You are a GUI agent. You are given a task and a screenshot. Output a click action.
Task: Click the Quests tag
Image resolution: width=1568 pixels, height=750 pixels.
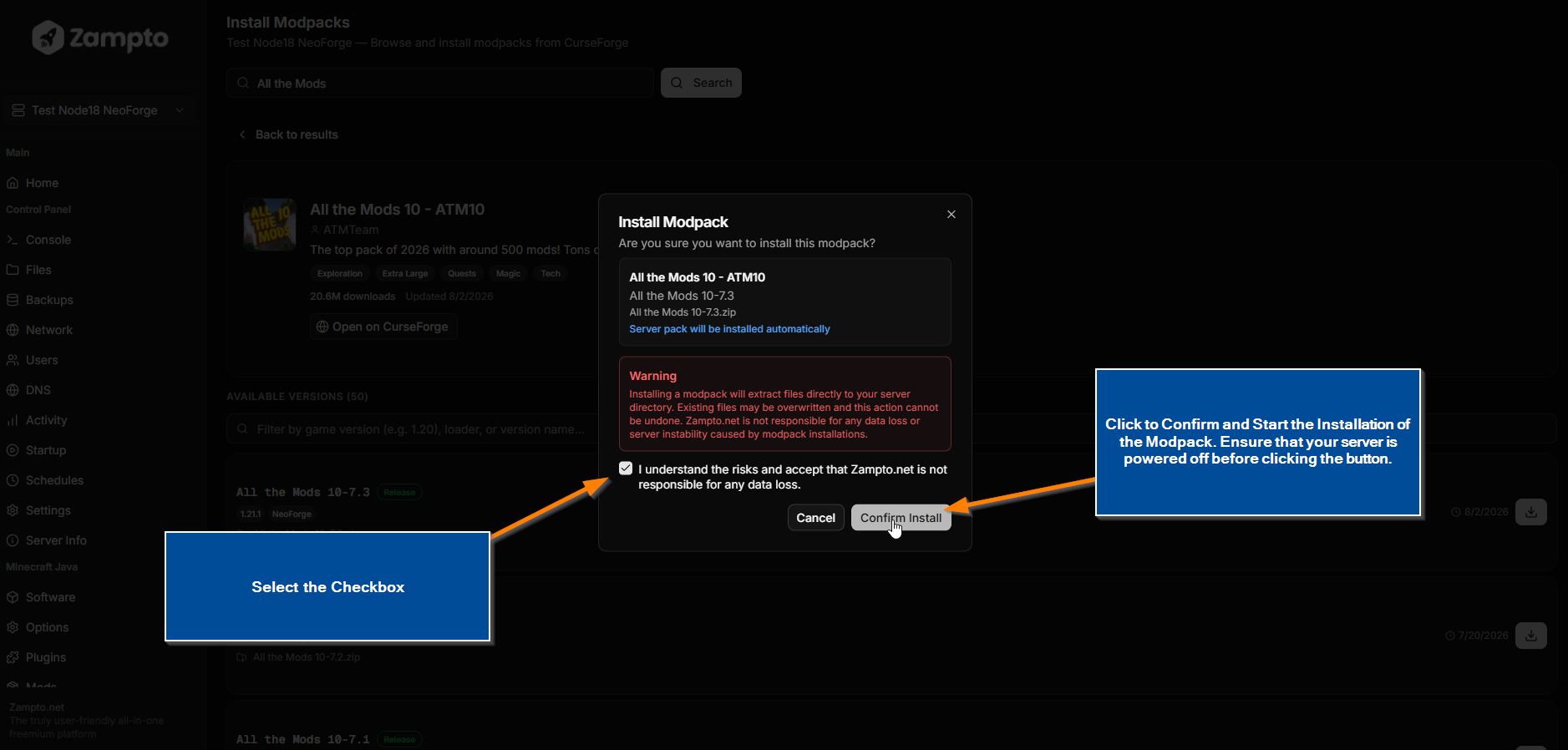[x=462, y=273]
